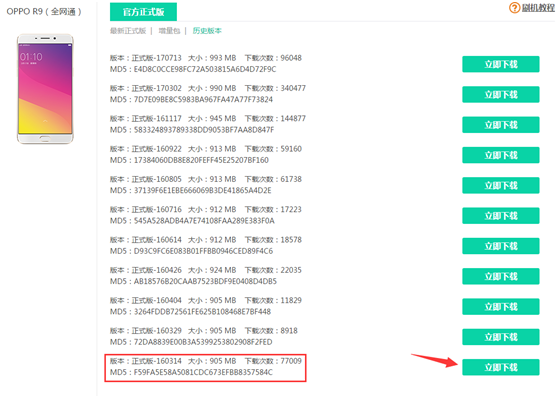
Task: Download version 正式版-170713
Action: (501, 64)
